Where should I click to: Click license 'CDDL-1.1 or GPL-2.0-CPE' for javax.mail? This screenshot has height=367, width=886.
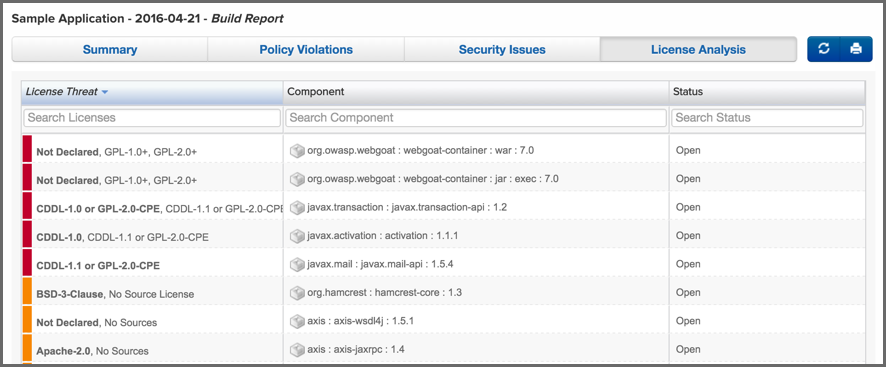point(98,265)
